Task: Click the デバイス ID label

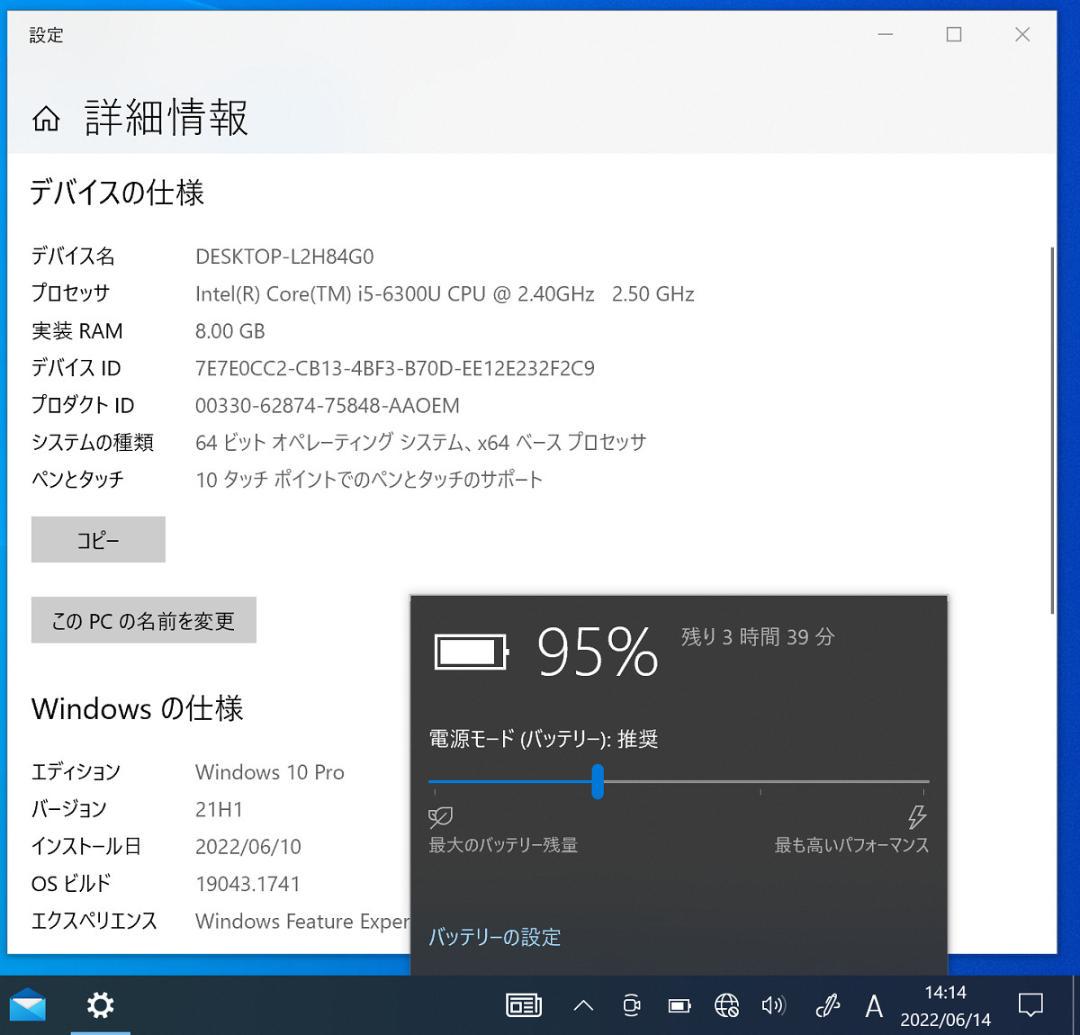Action: [76, 368]
